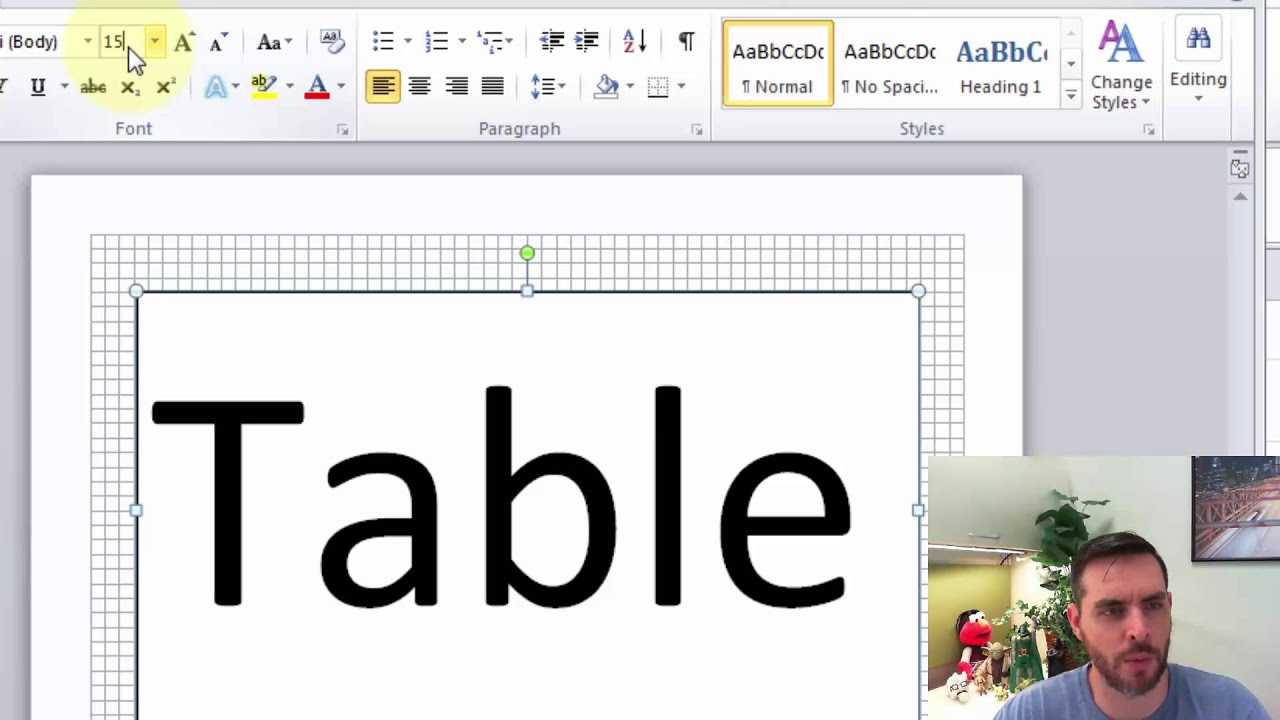Select the Strikethrough formatting icon

click(x=92, y=87)
